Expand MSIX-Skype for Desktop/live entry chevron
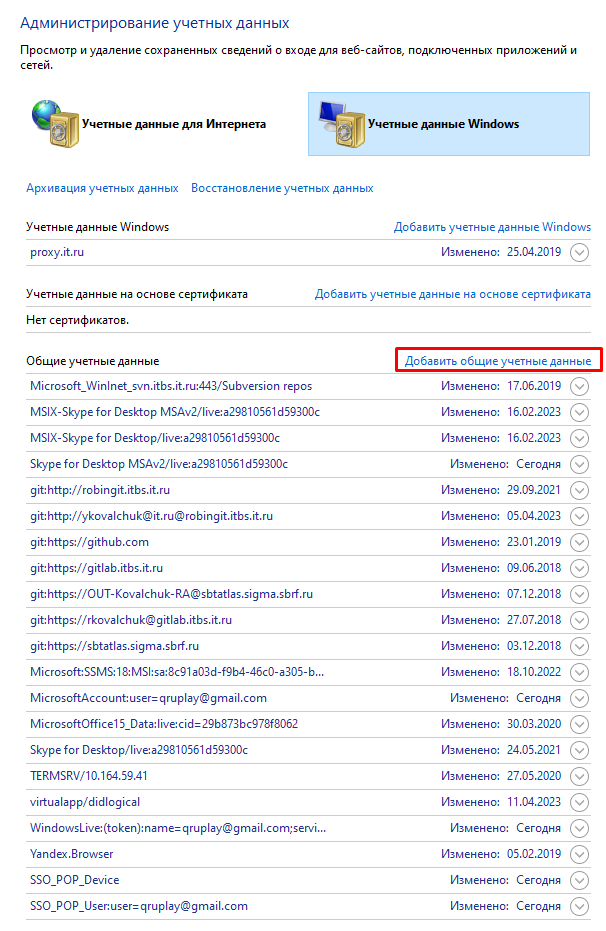Image resolution: width=606 pixels, height=931 pixels. pos(579,439)
